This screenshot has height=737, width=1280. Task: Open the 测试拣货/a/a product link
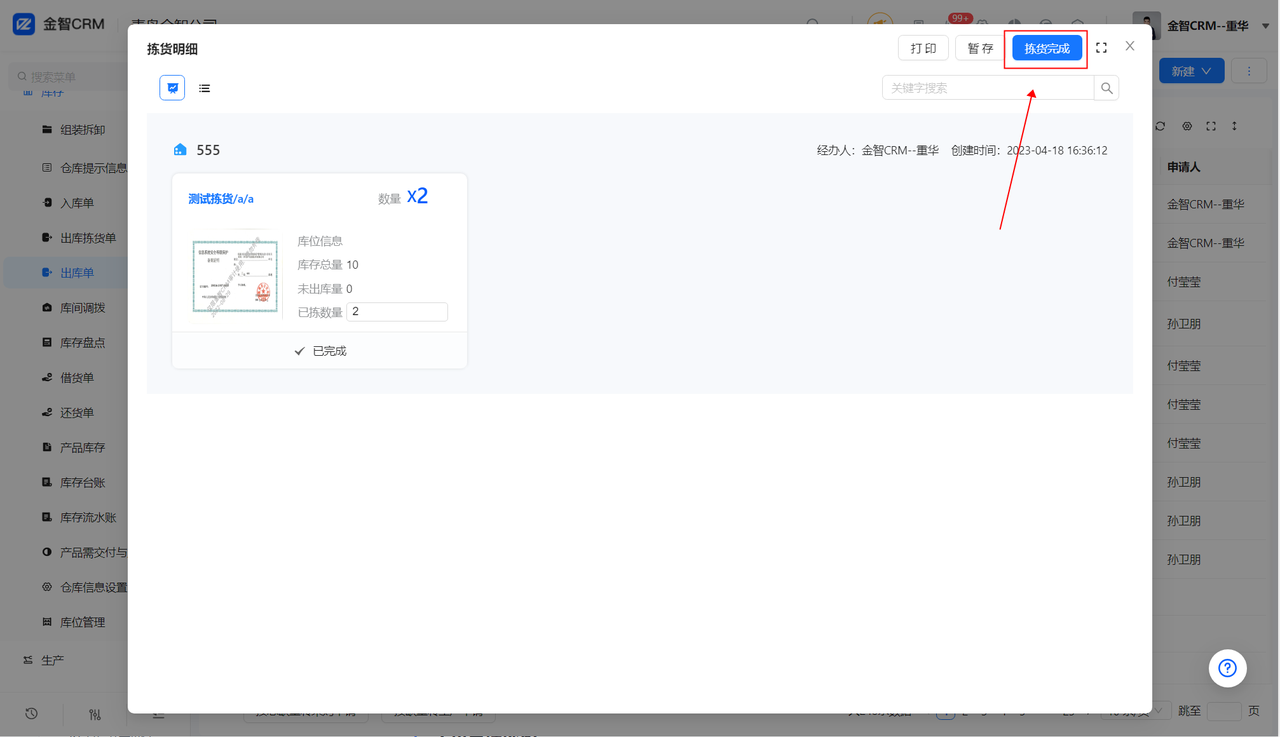click(221, 199)
